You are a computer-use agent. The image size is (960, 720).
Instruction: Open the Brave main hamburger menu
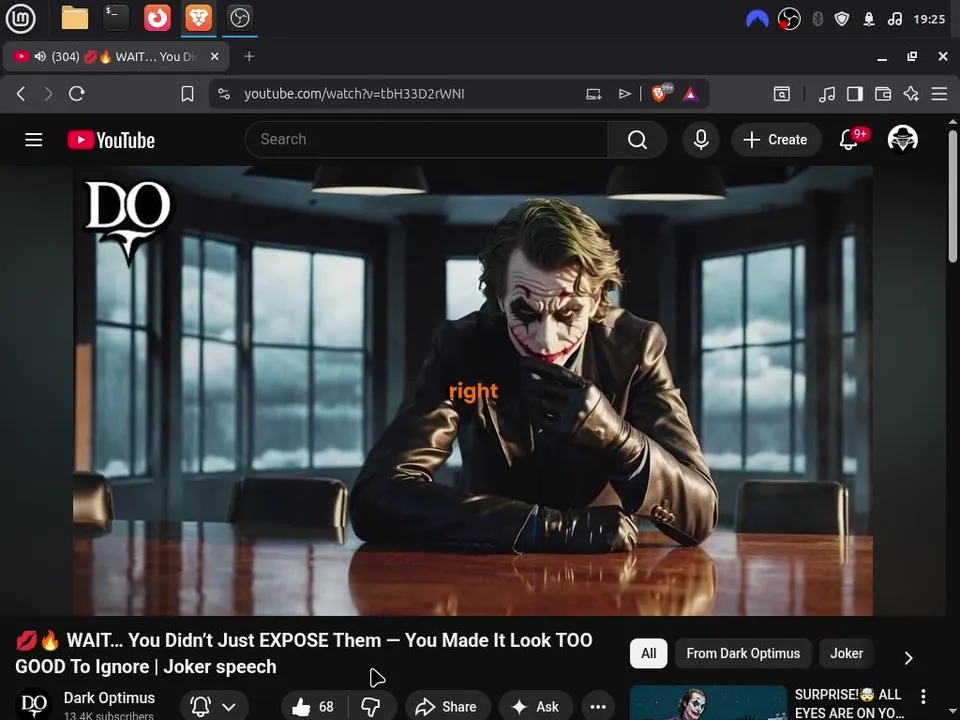tap(940, 94)
